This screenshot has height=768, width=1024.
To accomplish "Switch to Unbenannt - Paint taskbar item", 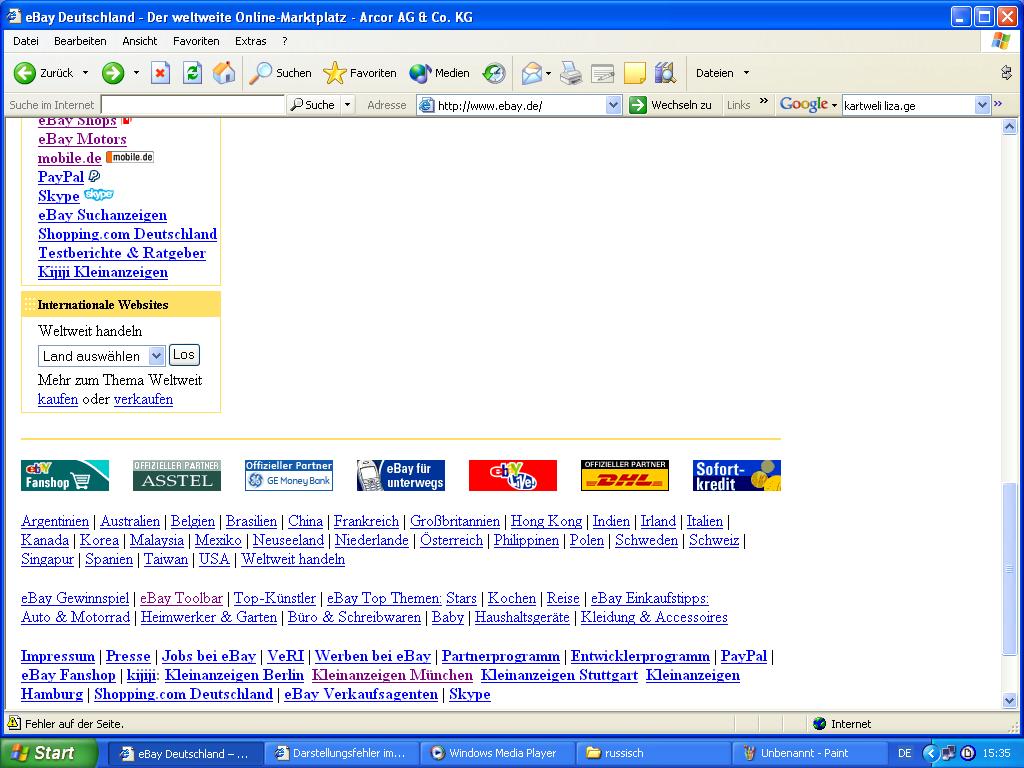I will pos(808,753).
